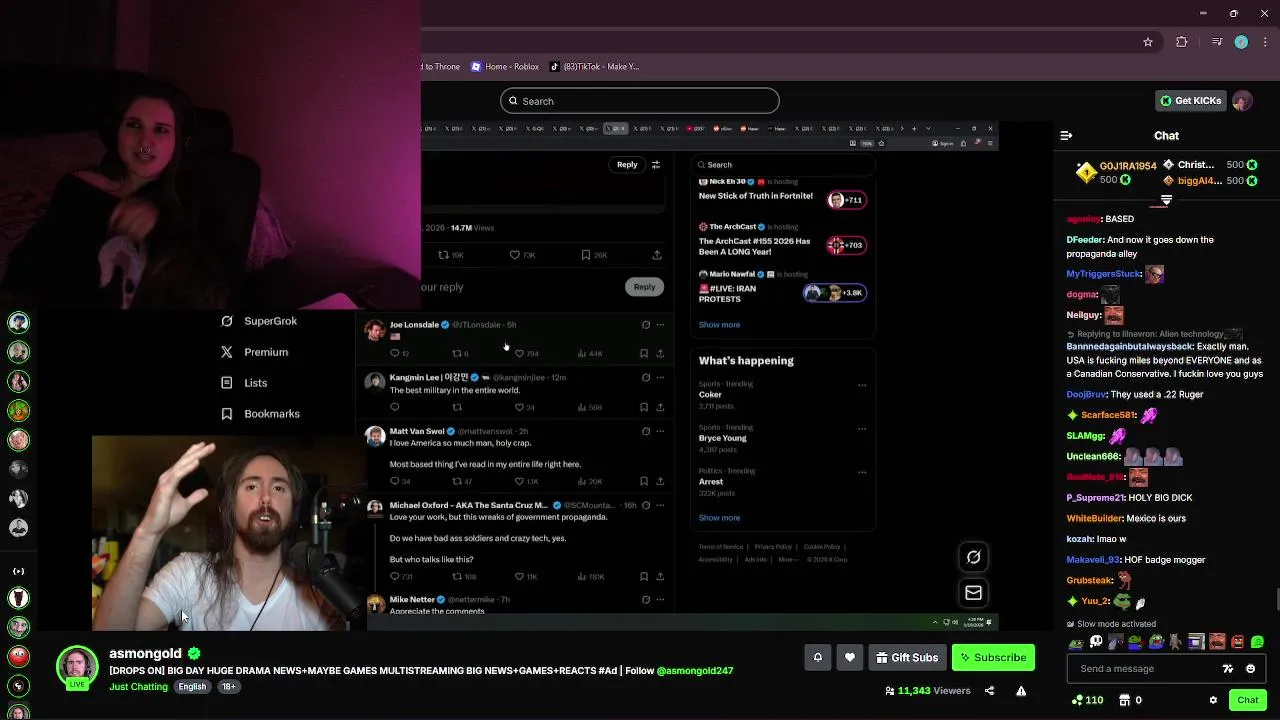1280x720 pixels.
Task: Follow the channel with the heart icon
Action: (850, 657)
